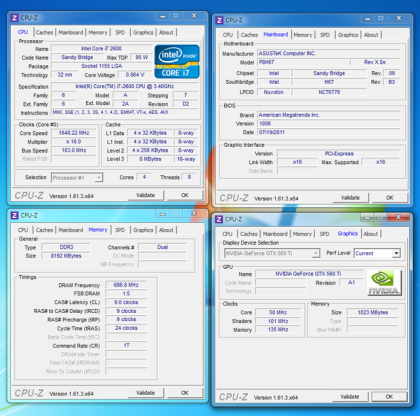420x416 pixels.
Task: Click the processor name field Intel Core i7 2600
Action: tap(101, 49)
